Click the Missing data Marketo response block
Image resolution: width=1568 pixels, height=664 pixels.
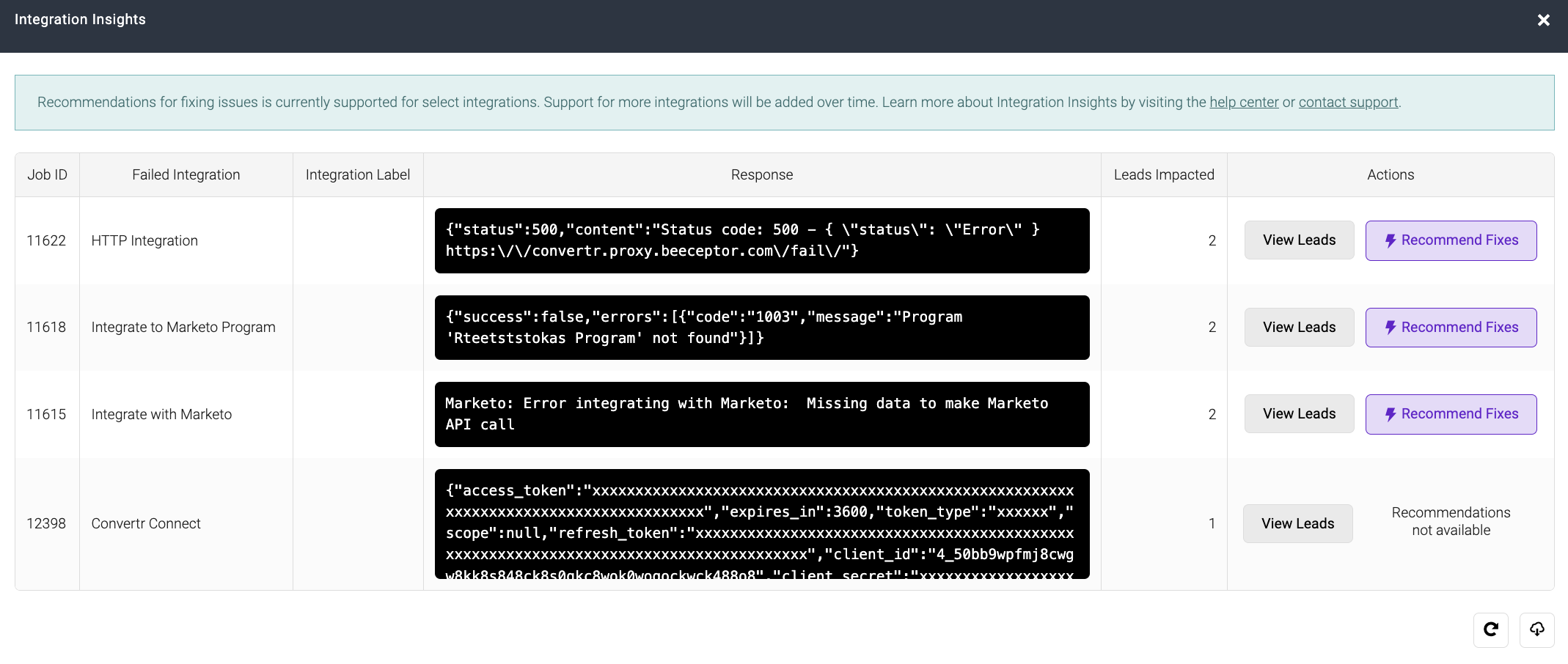[762, 414]
